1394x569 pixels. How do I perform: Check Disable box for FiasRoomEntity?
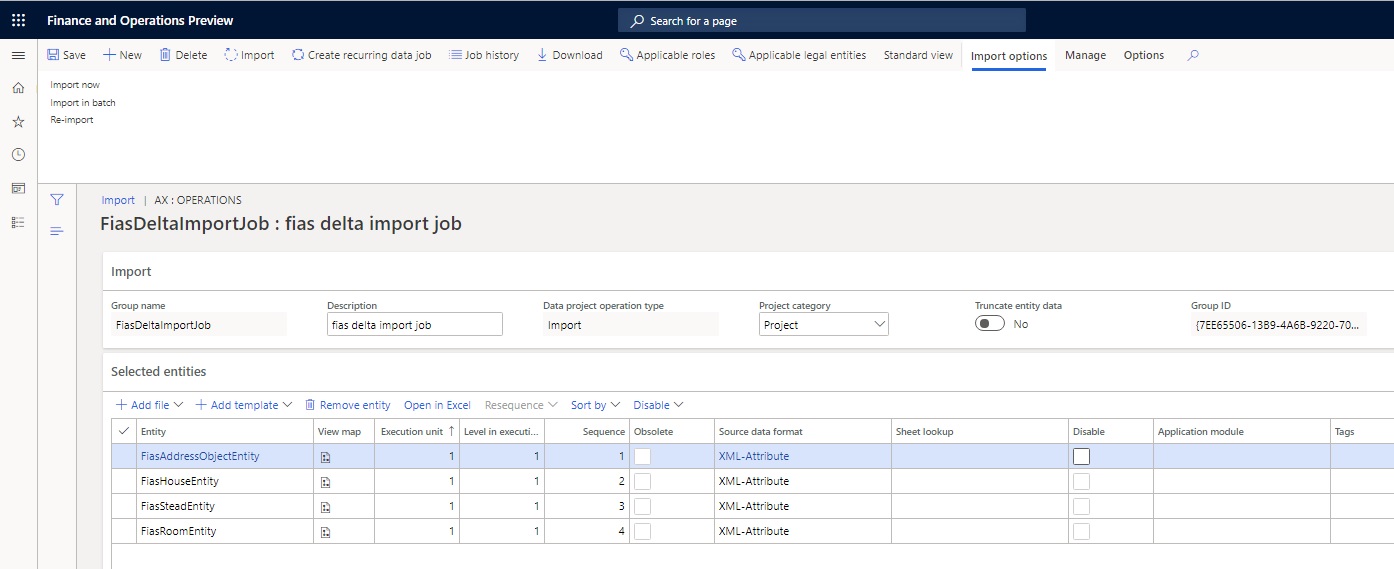[1081, 531]
